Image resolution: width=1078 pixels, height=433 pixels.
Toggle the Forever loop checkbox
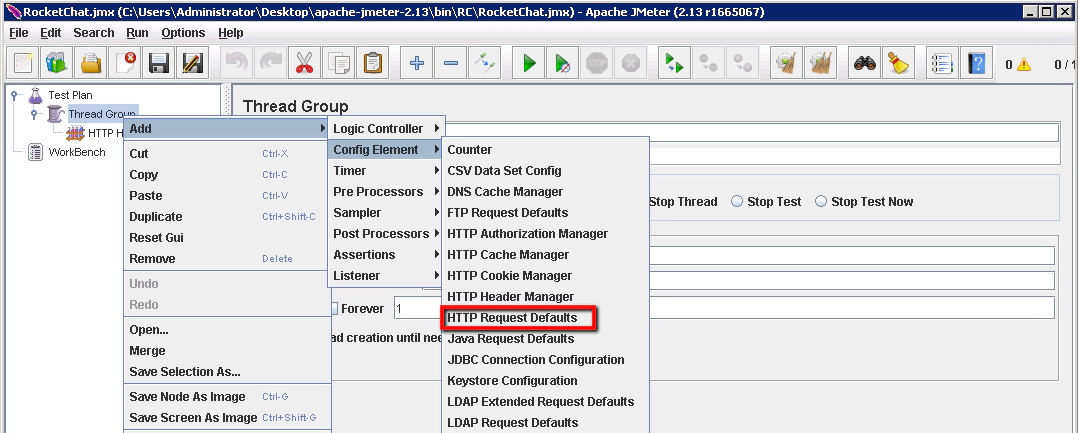336,309
